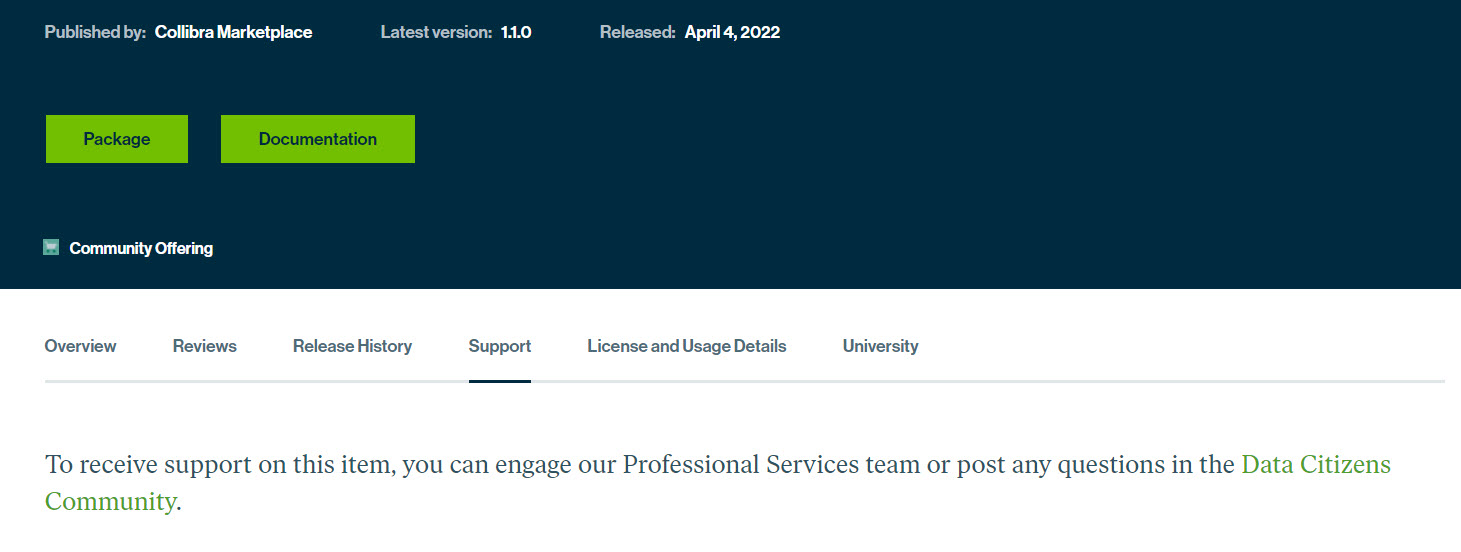Click the Published by label

[95, 32]
